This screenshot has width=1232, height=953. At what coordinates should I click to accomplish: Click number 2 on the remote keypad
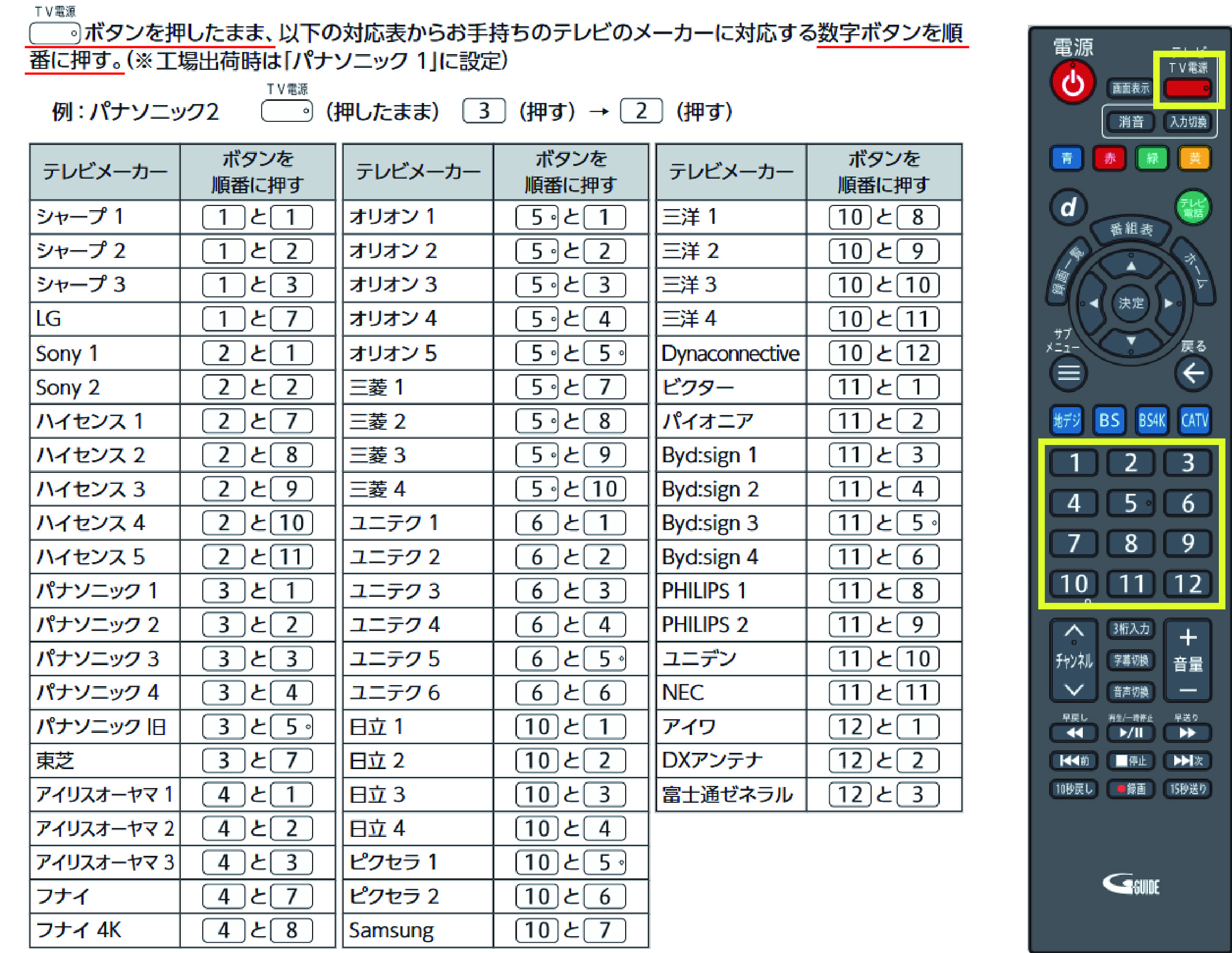coord(1131,463)
